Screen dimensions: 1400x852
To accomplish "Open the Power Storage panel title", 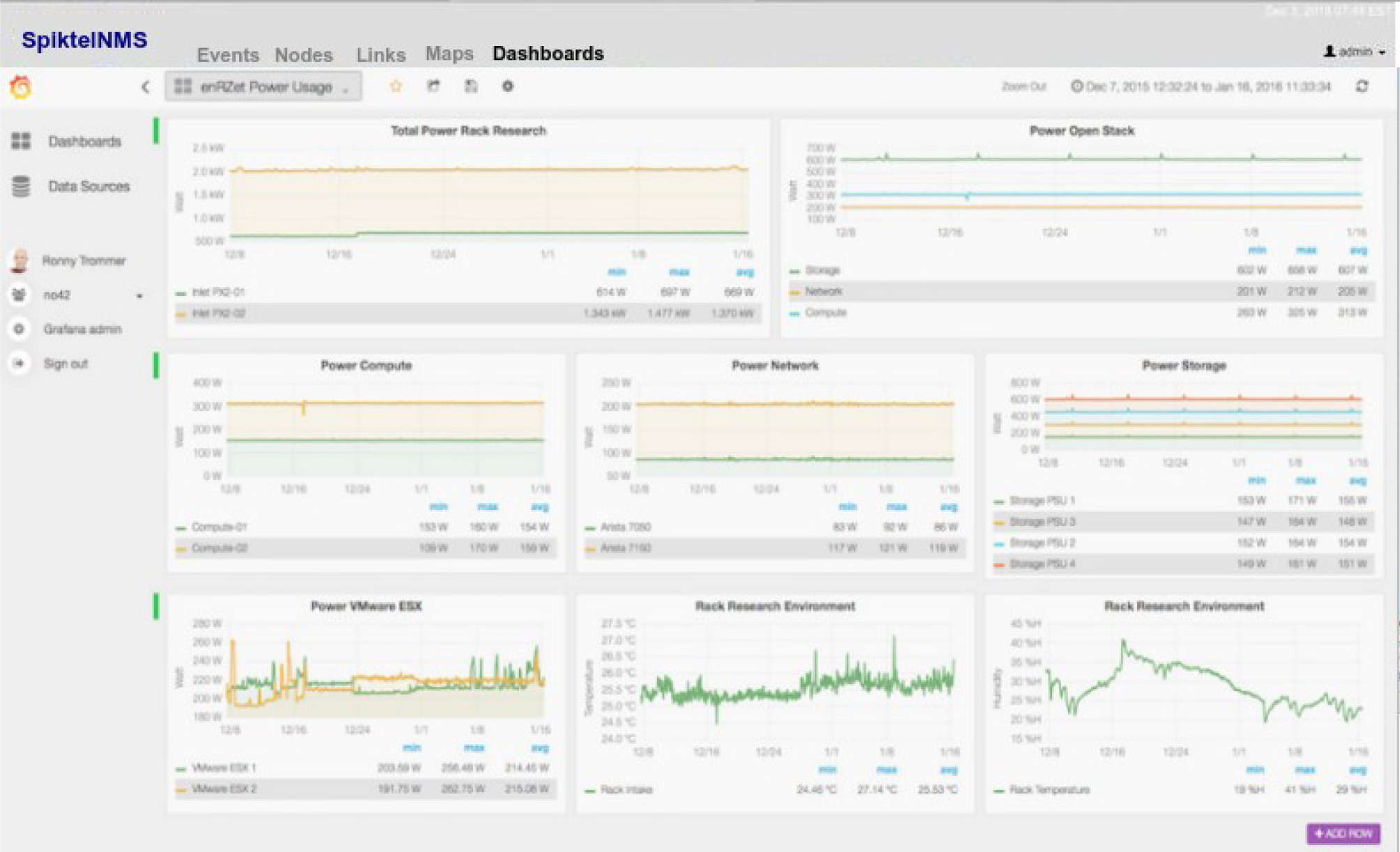I will pyautogui.click(x=1184, y=365).
